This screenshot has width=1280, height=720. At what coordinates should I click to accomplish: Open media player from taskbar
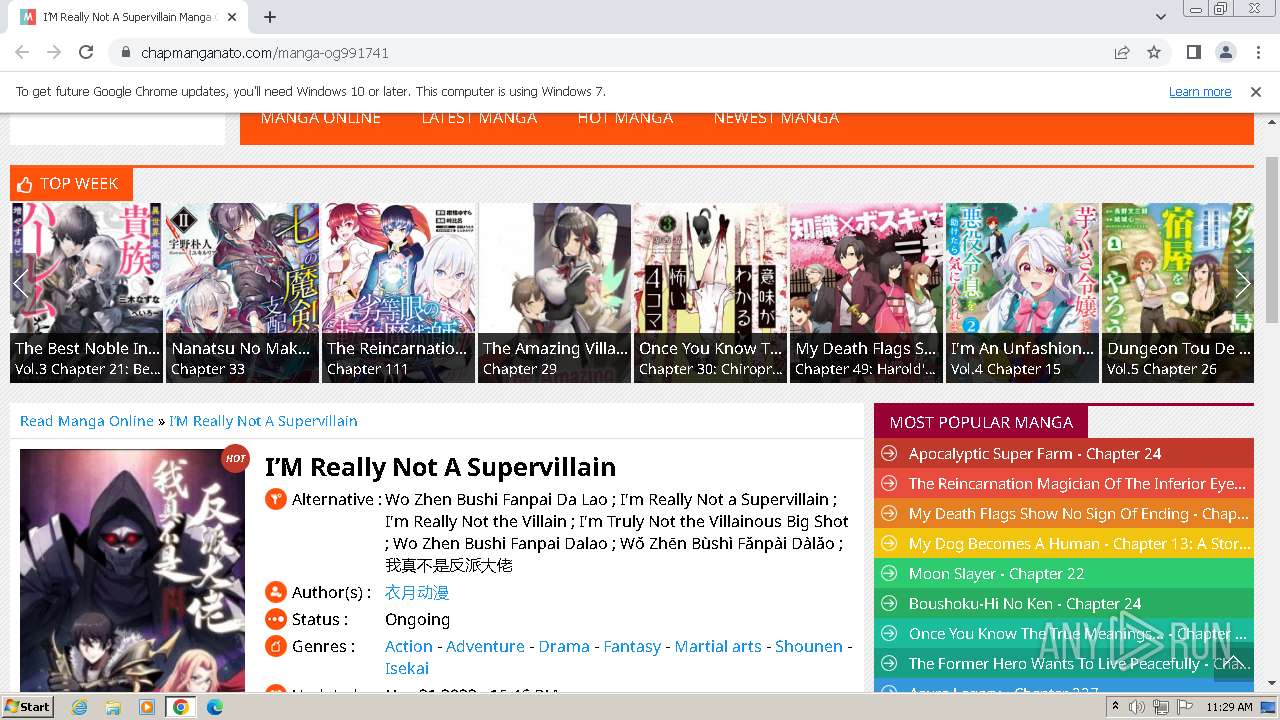tap(147, 707)
